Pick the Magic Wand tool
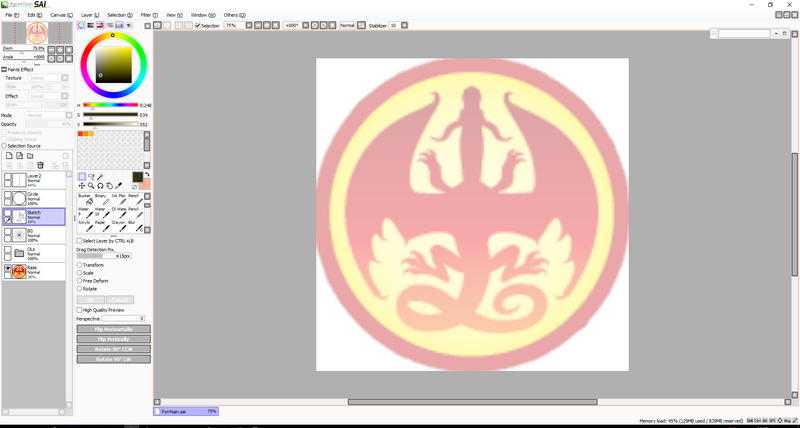 click(100, 177)
